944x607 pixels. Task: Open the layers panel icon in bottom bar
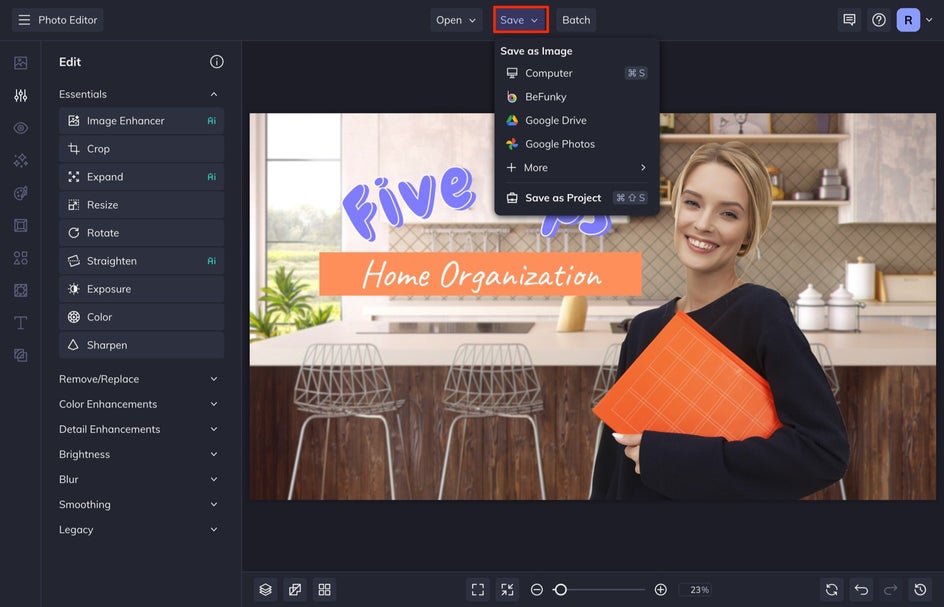(x=266, y=590)
